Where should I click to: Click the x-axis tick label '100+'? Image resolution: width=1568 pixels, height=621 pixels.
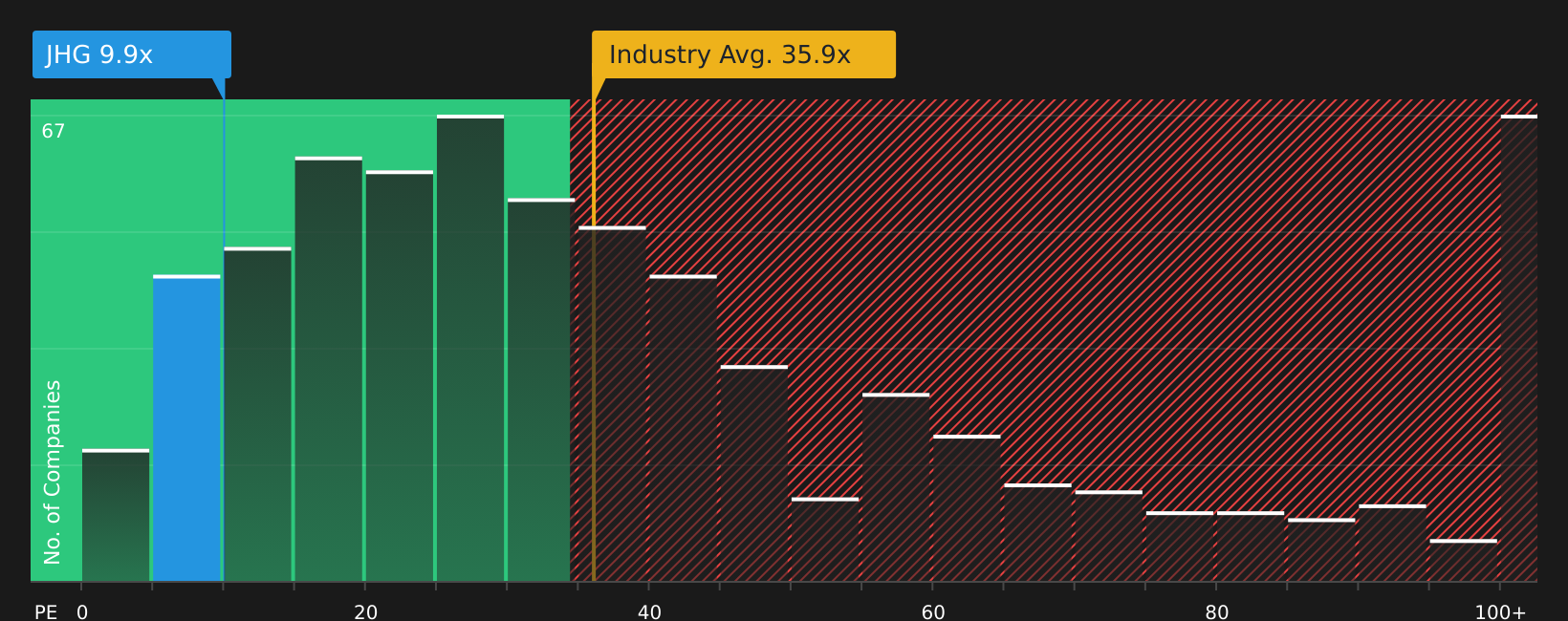[x=1500, y=611]
